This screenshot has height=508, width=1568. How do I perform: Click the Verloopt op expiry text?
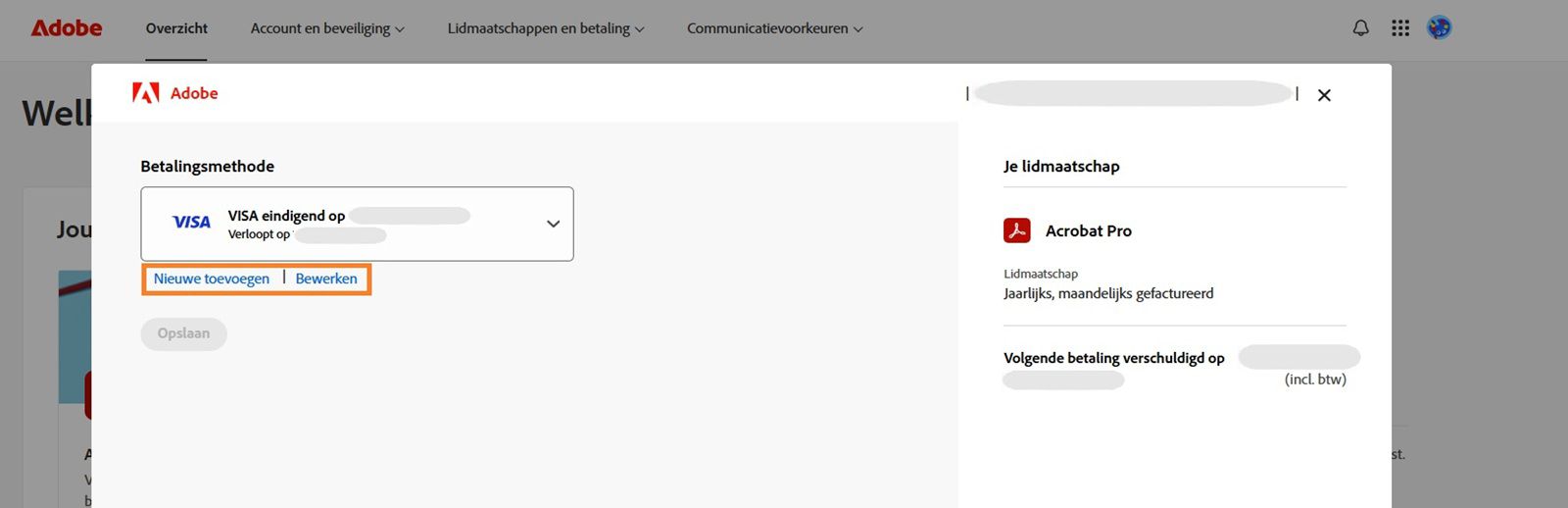[x=259, y=234]
